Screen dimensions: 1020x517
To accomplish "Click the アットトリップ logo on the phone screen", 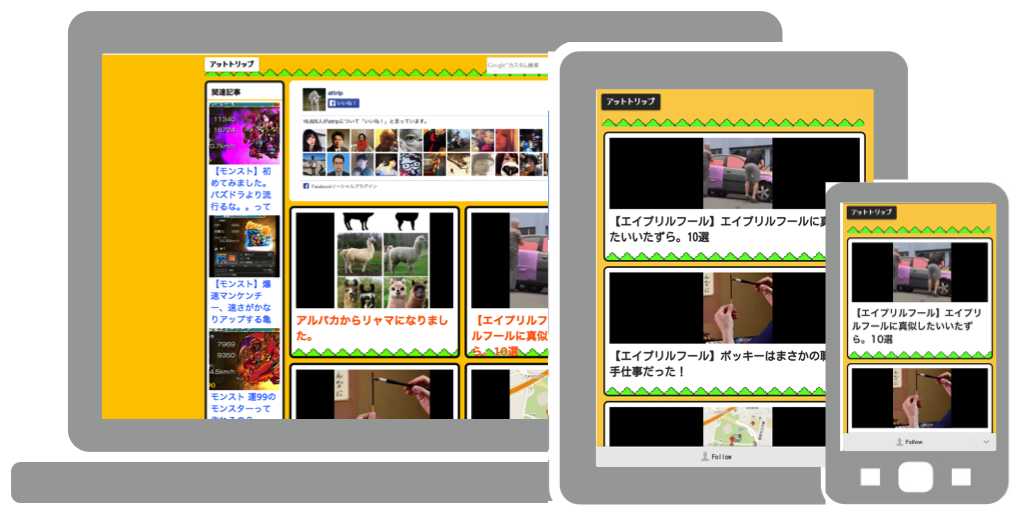I will tap(870, 212).
